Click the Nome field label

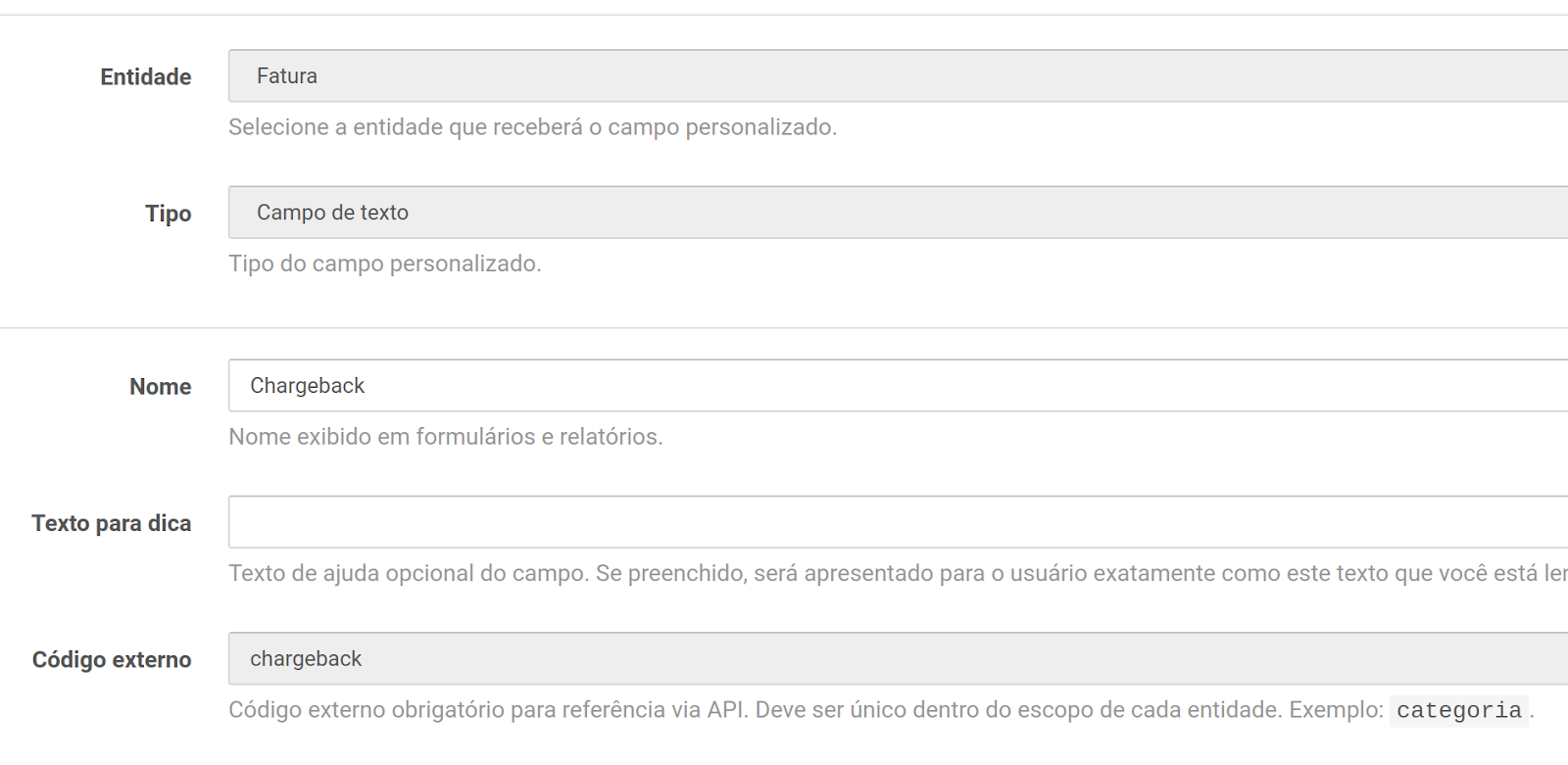[160, 387]
